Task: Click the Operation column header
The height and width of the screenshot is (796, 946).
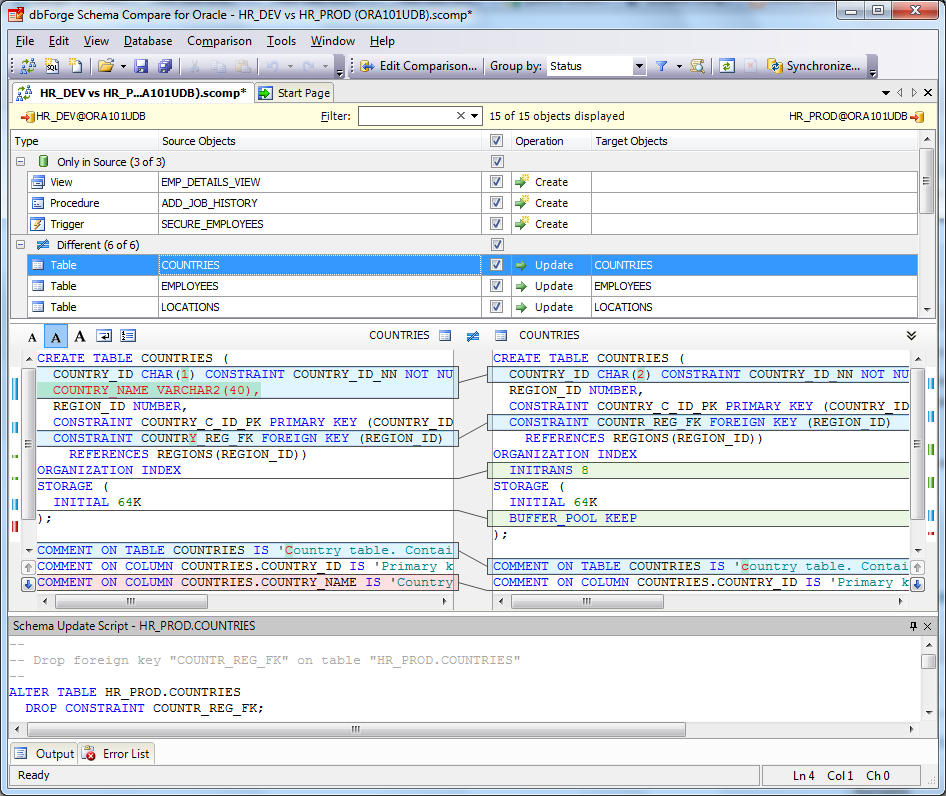Action: click(x=551, y=141)
